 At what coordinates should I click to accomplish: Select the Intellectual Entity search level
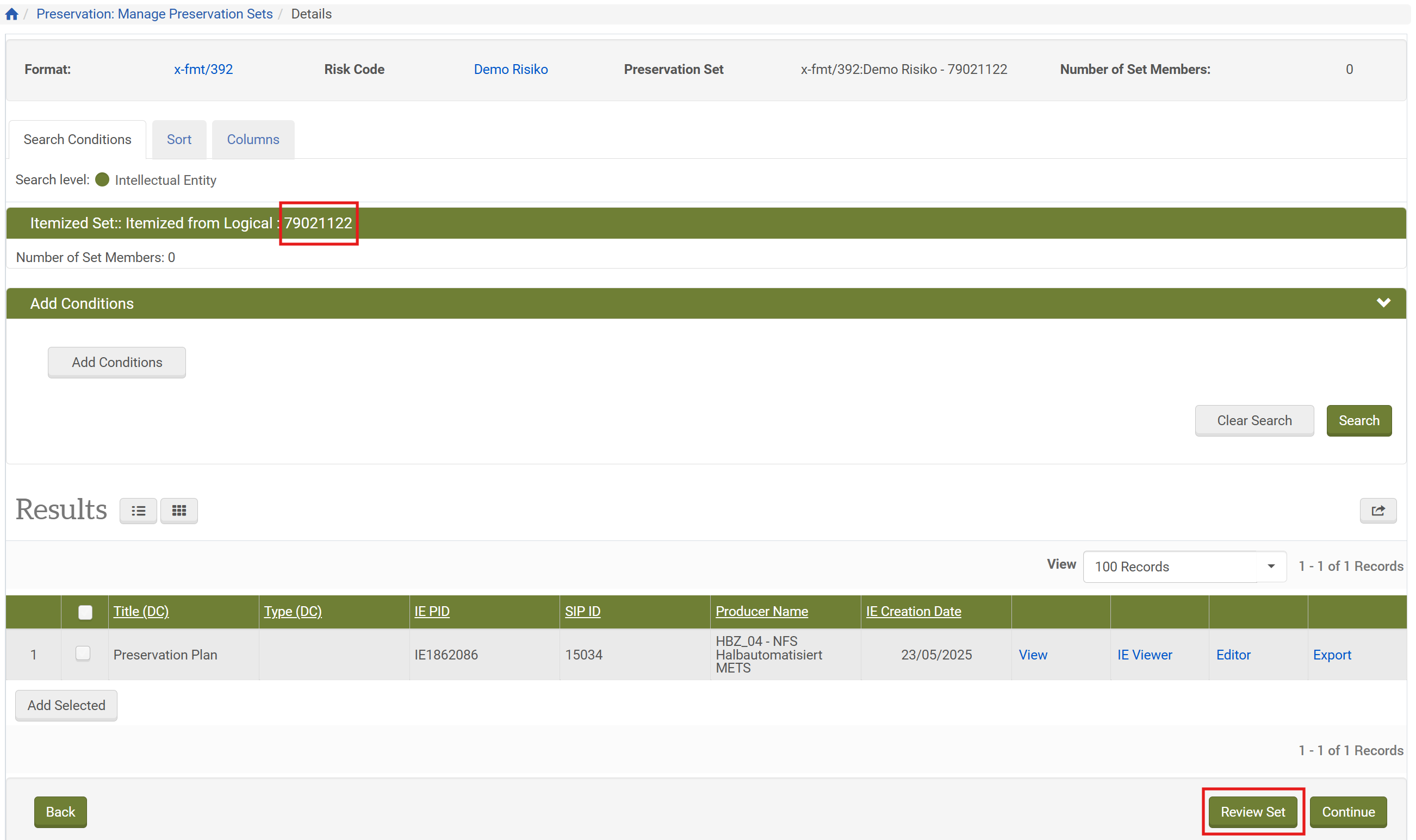tap(102, 180)
